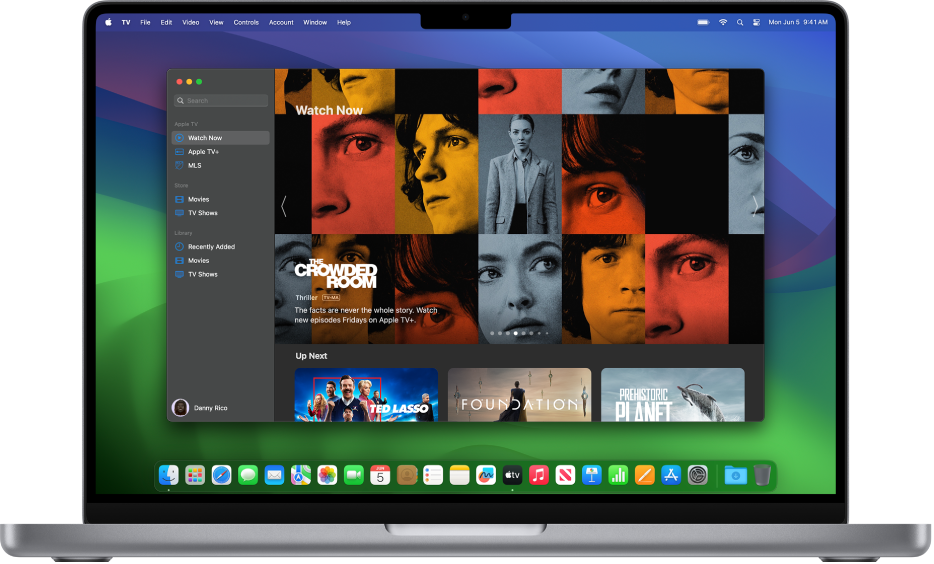Select Watch Now in the sidebar
Viewport: 934px width, 564px height.
[220, 138]
